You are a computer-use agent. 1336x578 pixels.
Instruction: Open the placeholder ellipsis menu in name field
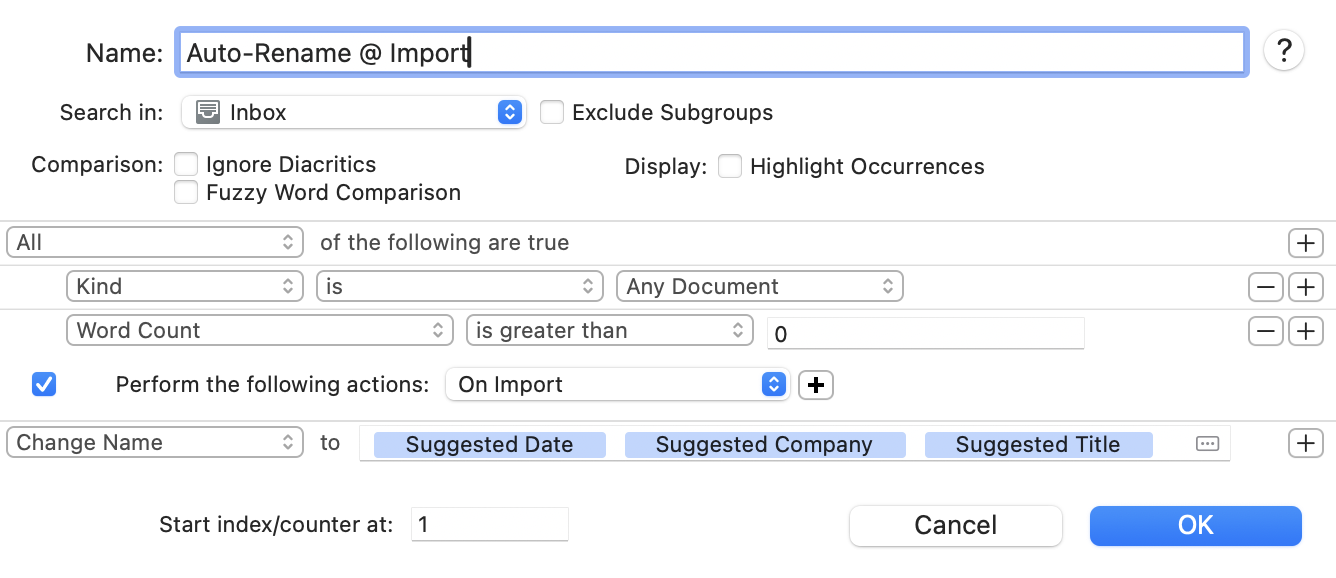tap(1207, 444)
